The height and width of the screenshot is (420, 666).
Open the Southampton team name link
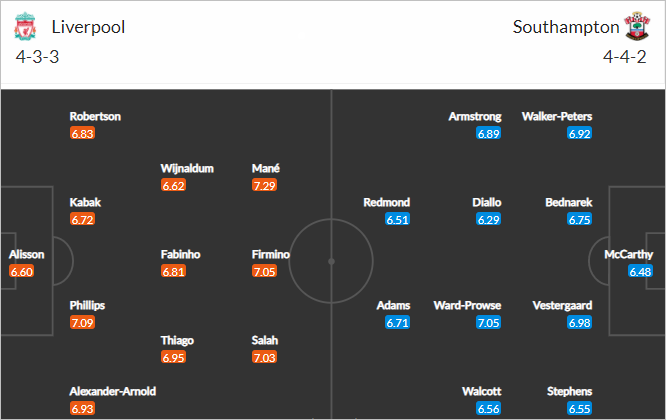[566, 27]
